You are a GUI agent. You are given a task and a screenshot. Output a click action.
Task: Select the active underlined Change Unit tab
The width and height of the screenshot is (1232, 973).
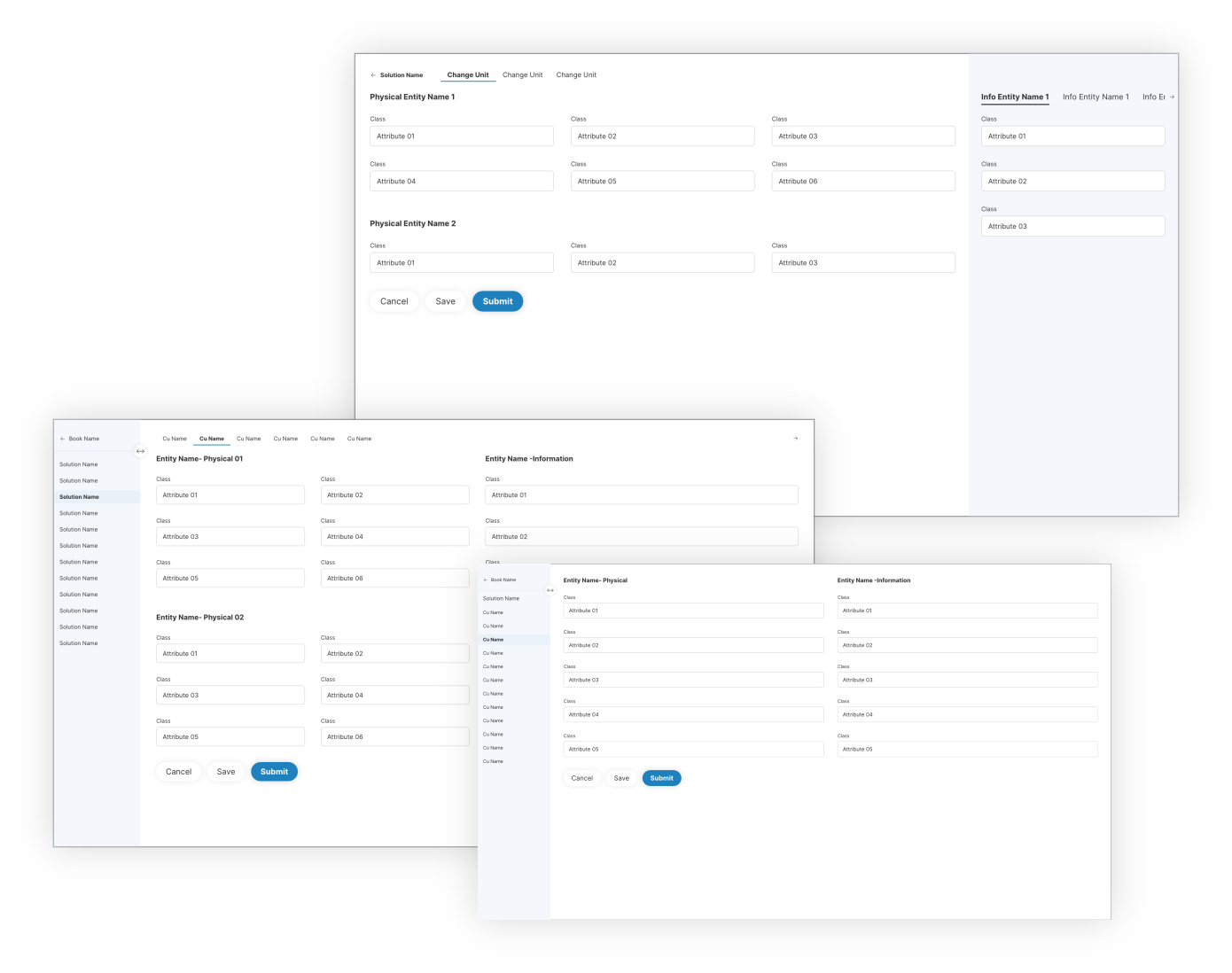tap(468, 75)
